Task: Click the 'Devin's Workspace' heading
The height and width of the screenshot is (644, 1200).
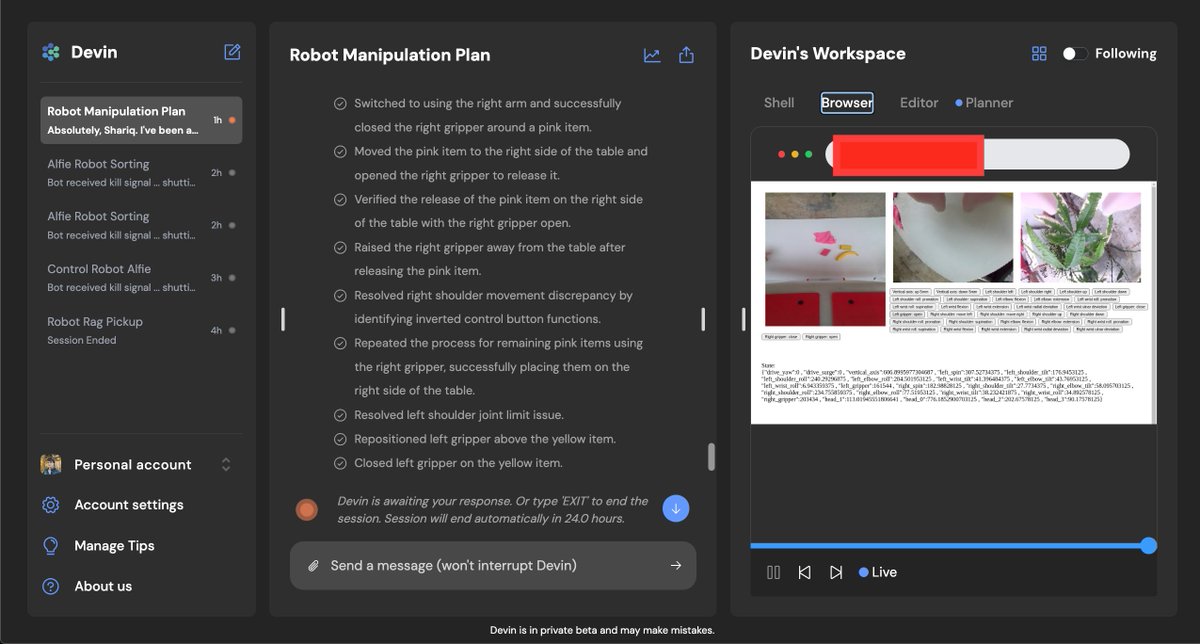Action: 828,54
